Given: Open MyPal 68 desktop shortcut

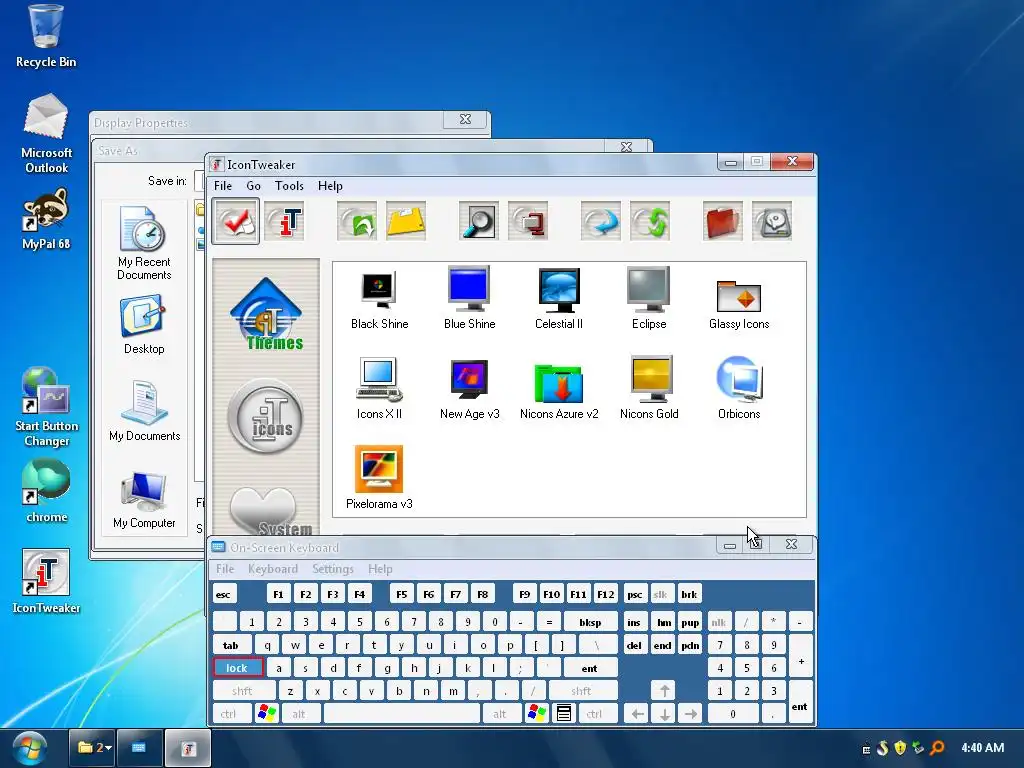Looking at the screenshot, I should [x=46, y=219].
